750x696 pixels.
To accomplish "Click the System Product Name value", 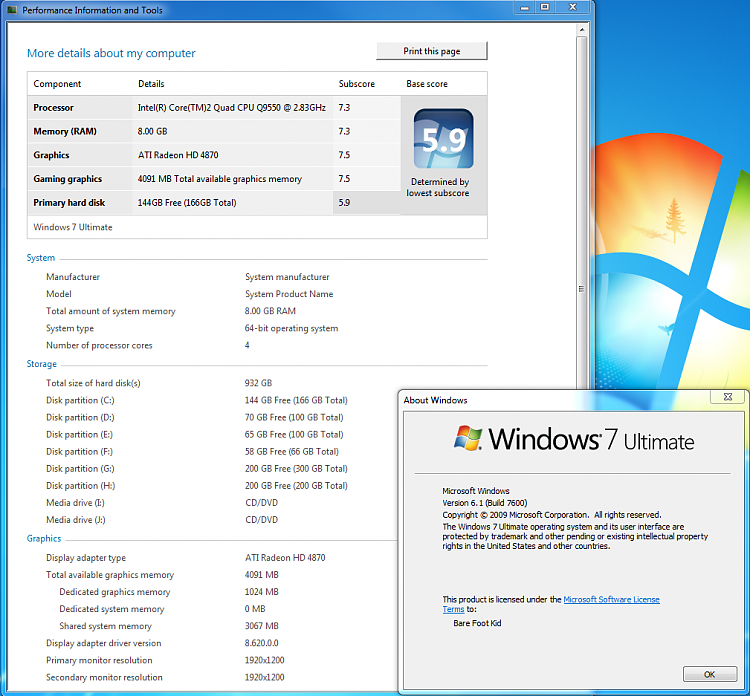I will 289,294.
